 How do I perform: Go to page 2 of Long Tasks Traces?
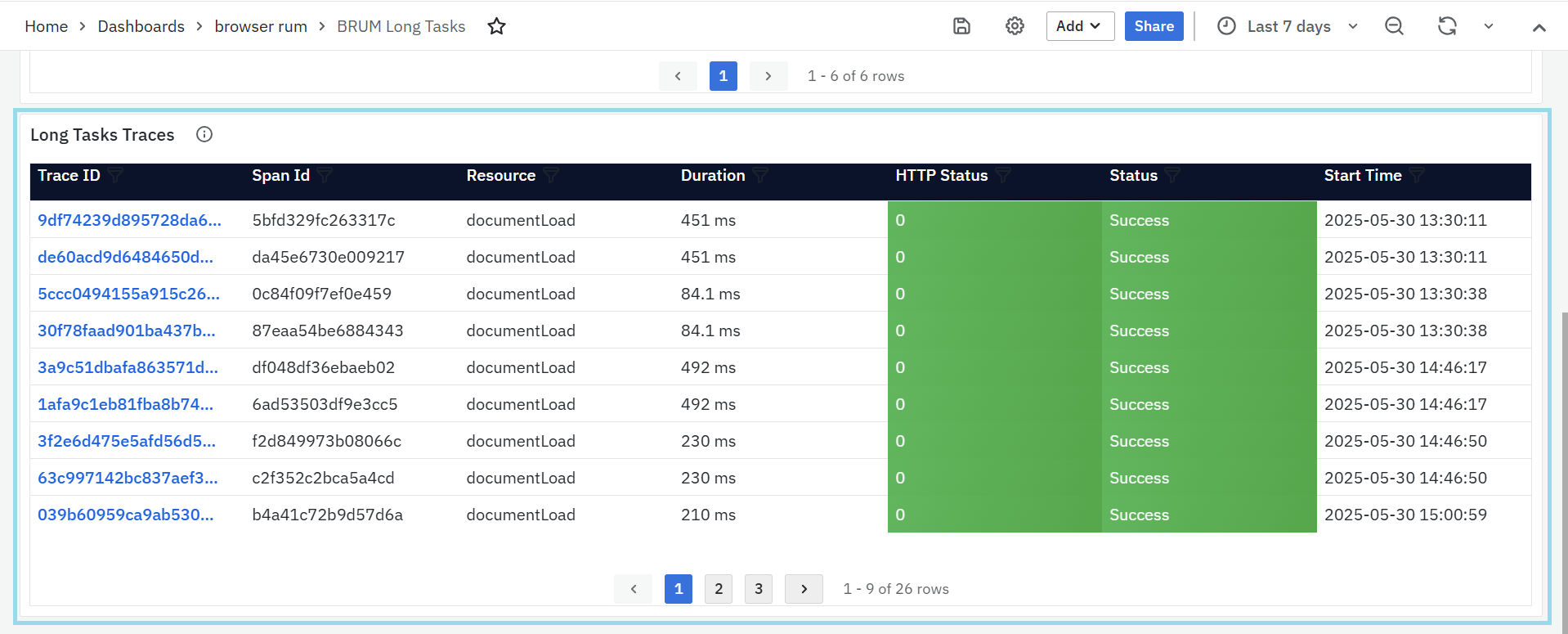(719, 589)
